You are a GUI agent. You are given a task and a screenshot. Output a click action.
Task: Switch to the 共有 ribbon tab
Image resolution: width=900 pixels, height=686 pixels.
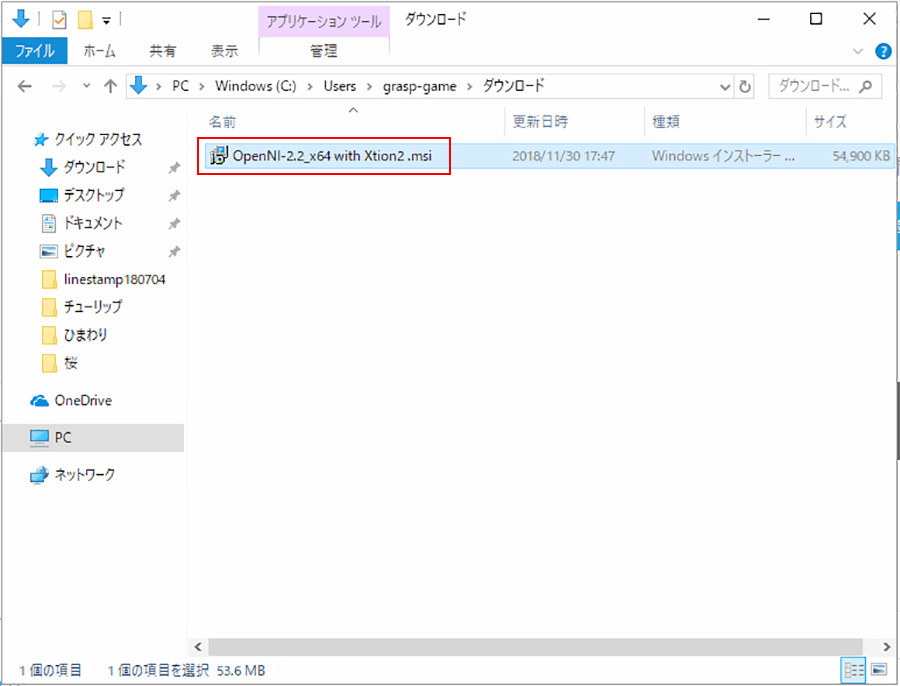coord(162,51)
